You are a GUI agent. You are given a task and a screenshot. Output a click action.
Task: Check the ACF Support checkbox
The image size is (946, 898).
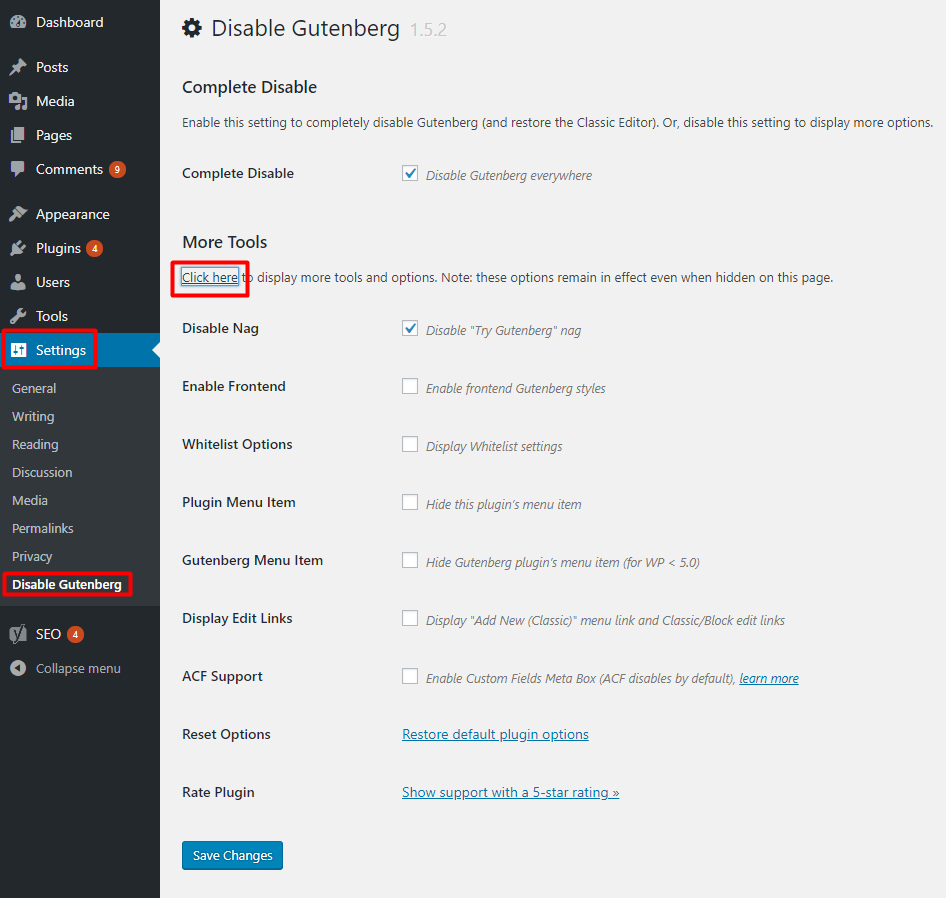click(410, 676)
